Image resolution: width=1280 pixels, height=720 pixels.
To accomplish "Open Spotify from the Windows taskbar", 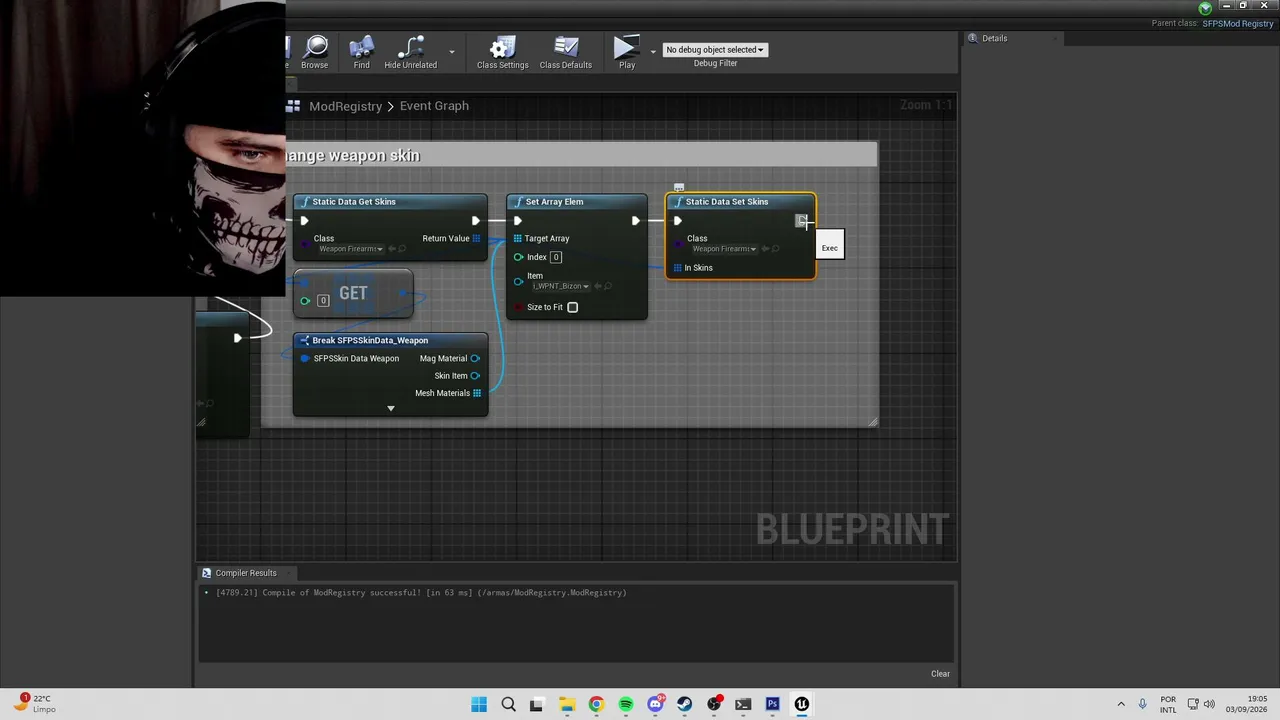I will 625,704.
